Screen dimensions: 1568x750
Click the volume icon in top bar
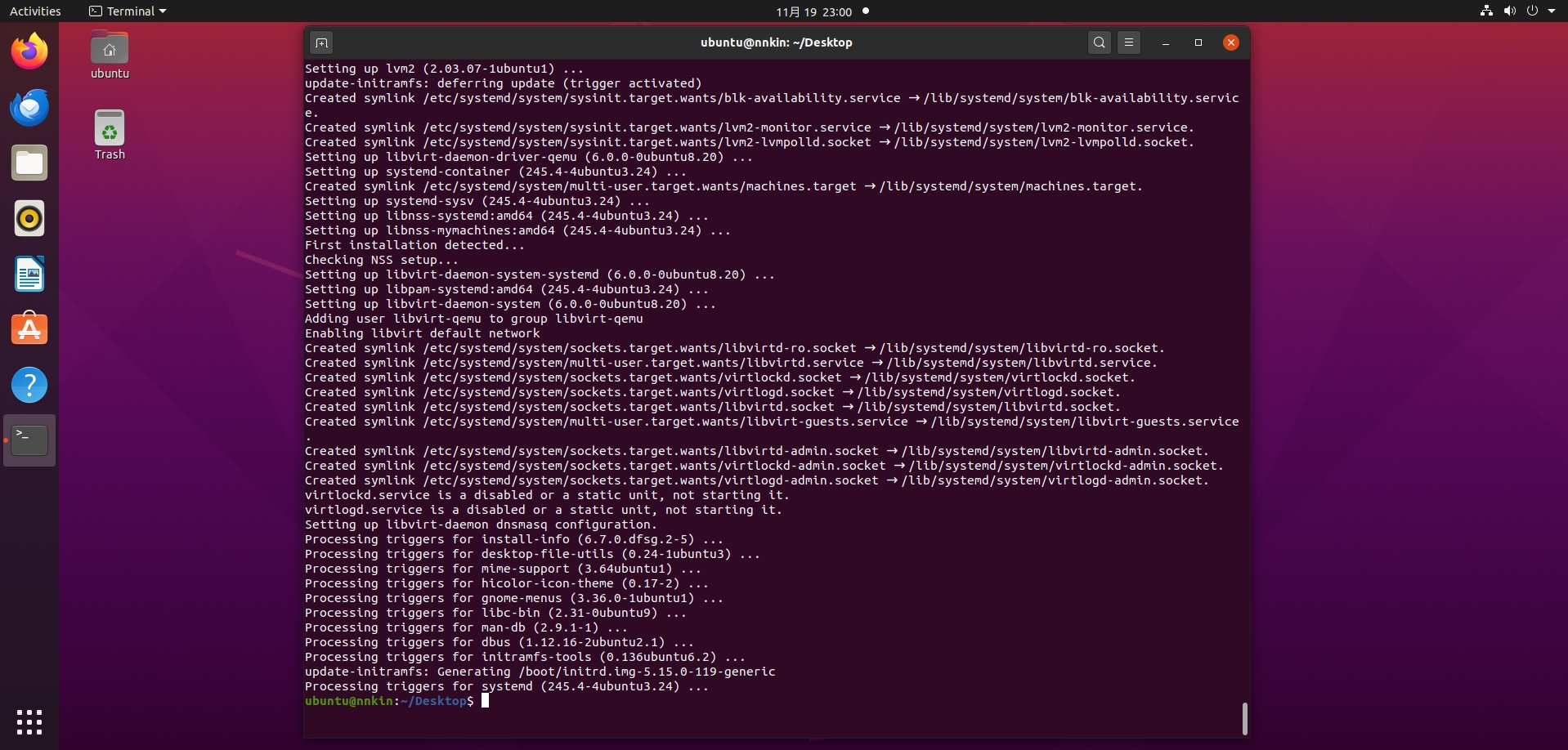coord(1509,11)
